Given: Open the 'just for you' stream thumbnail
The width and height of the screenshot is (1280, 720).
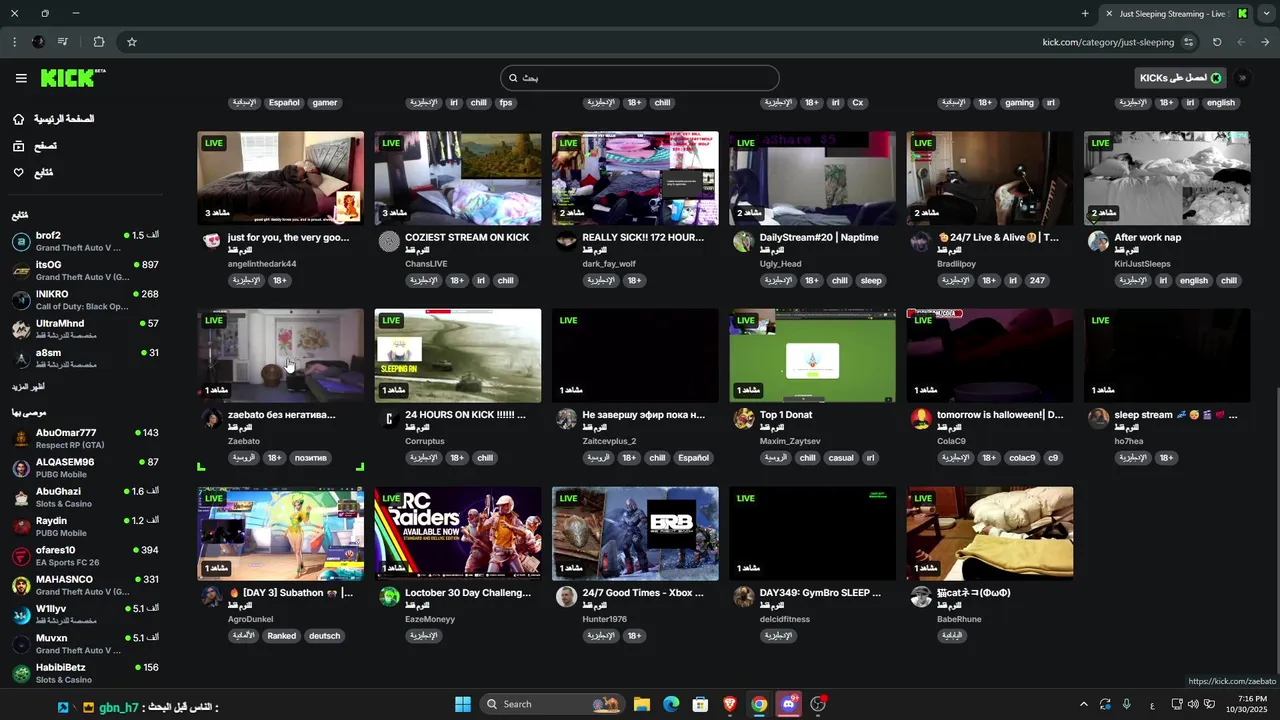Looking at the screenshot, I should tap(280, 178).
